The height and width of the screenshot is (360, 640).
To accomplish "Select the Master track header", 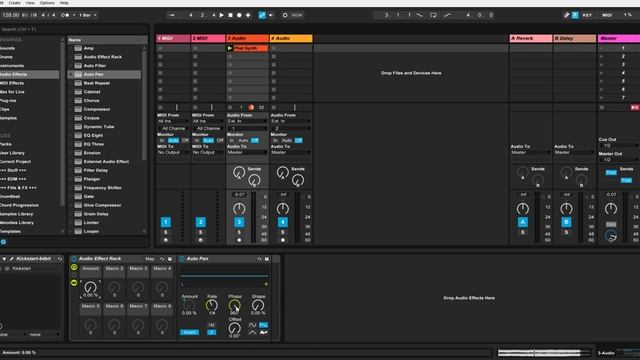I will 619,38.
